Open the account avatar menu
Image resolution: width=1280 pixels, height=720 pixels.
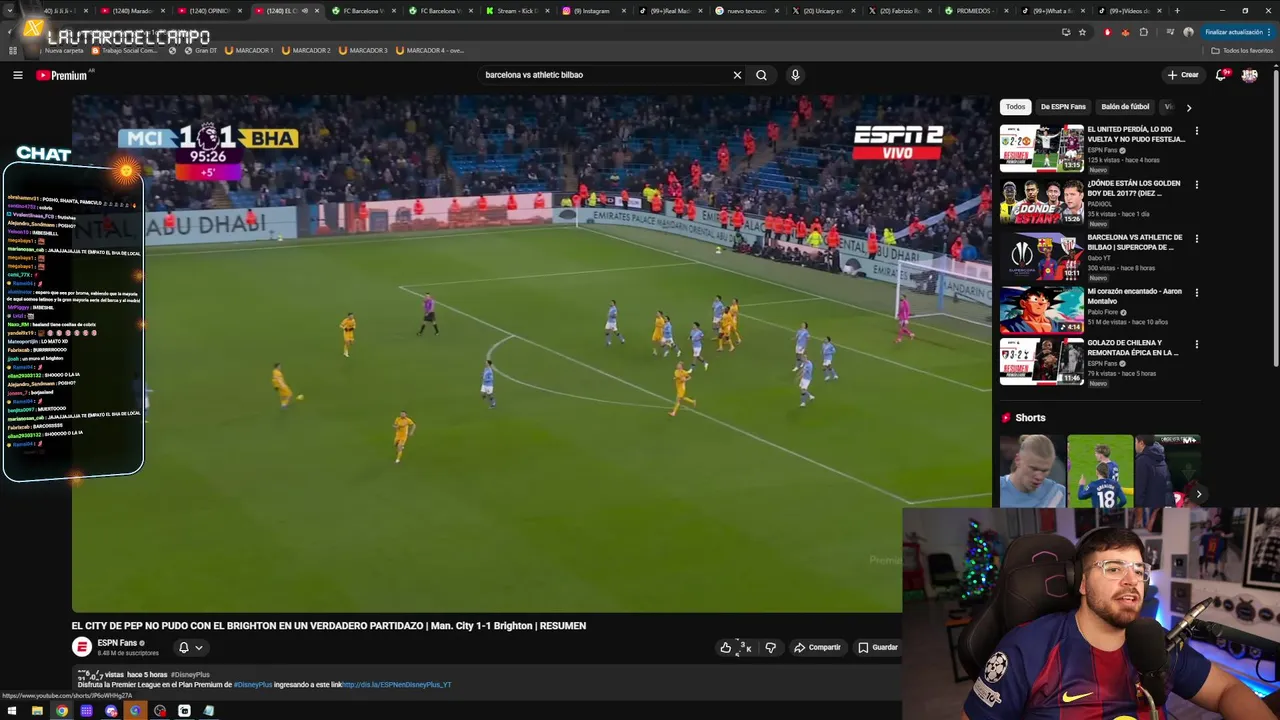tap(1249, 75)
